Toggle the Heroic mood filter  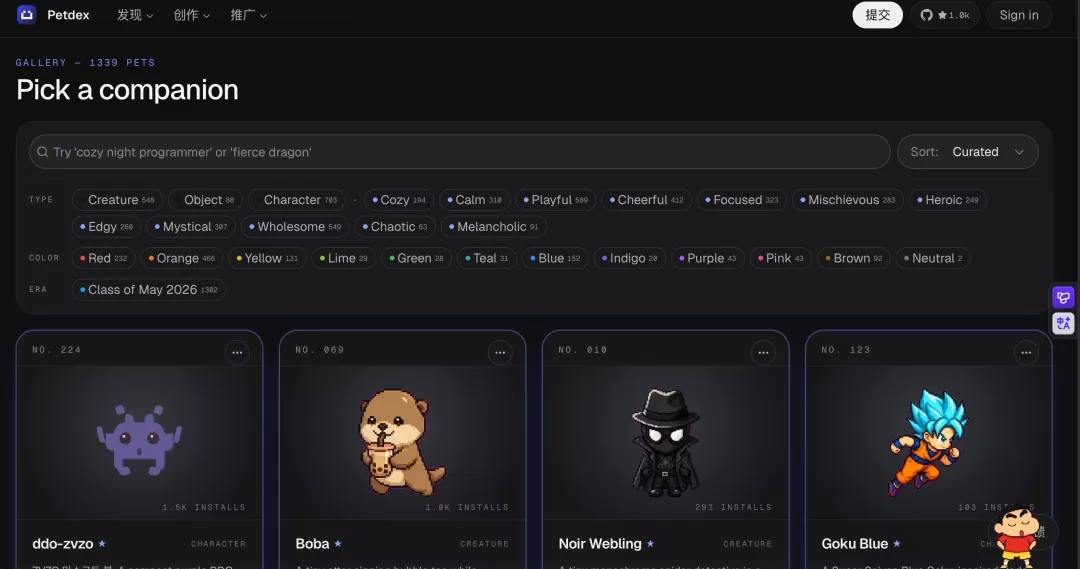click(948, 200)
